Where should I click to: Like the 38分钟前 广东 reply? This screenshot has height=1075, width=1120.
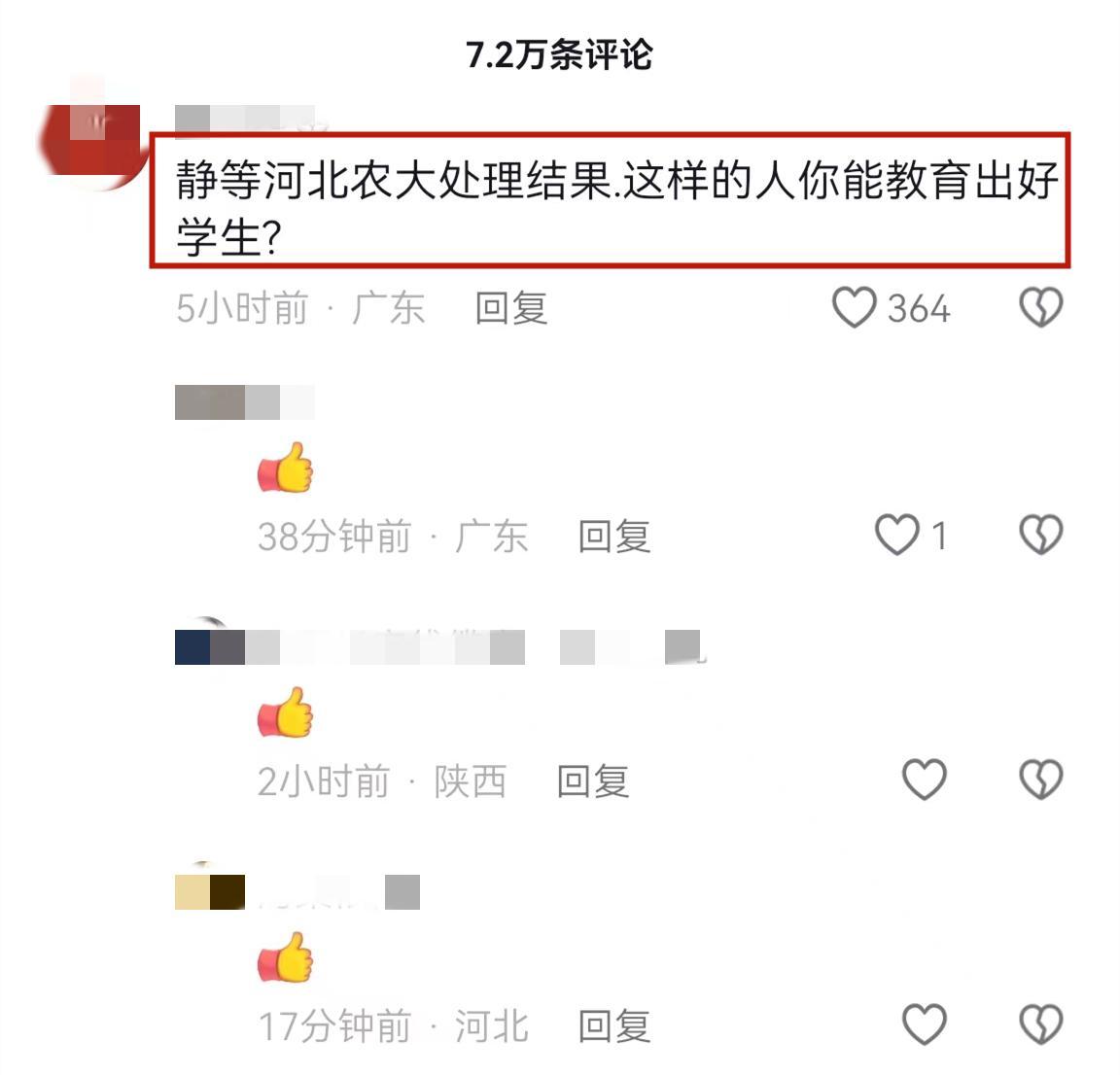coord(897,535)
